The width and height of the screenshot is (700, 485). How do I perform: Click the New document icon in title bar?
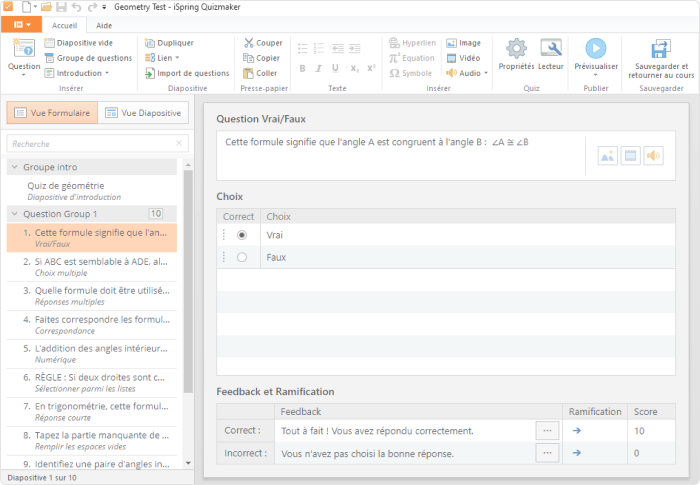(27, 7)
